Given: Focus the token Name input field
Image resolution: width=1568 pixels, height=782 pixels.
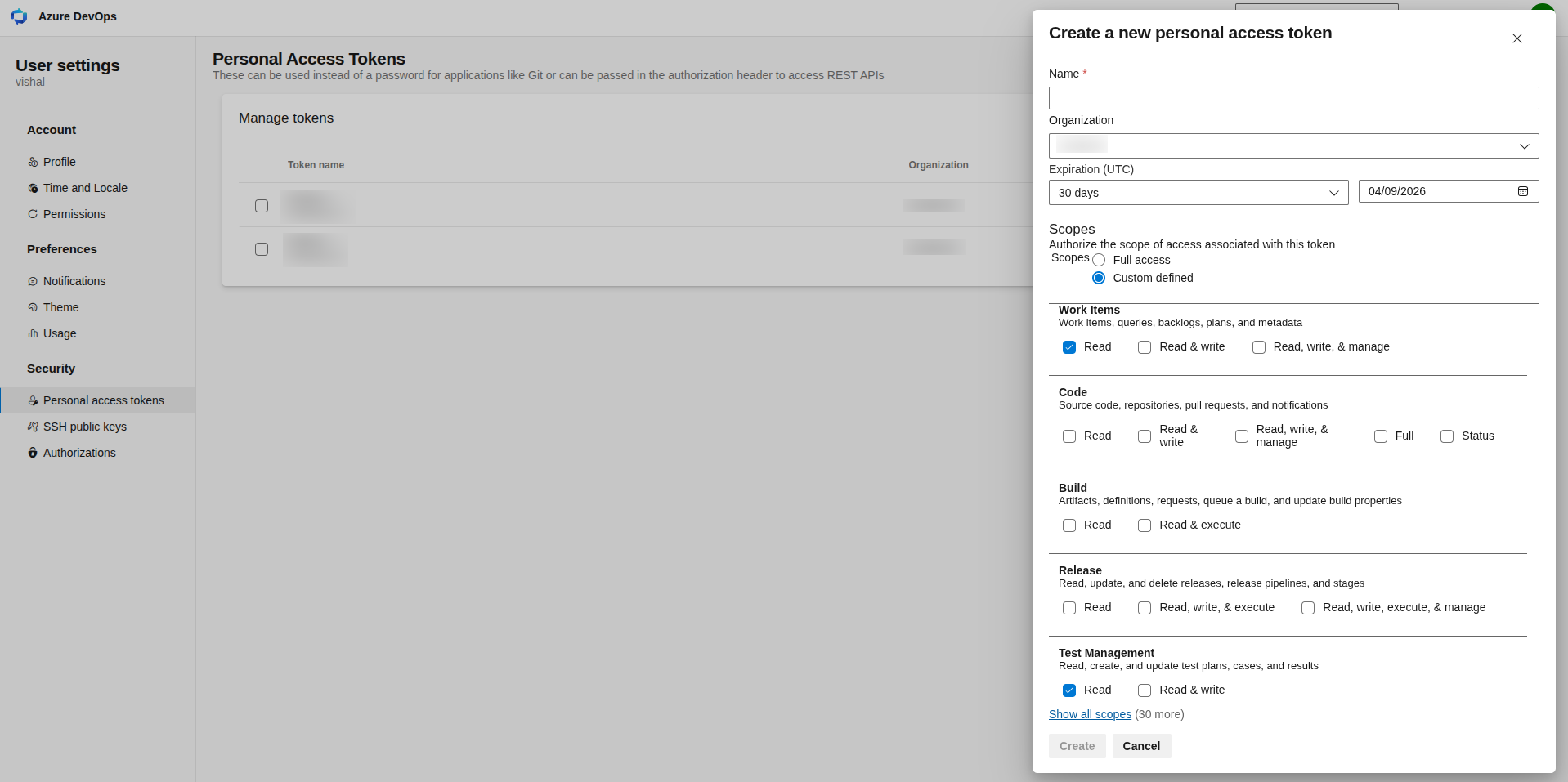Looking at the screenshot, I should [1293, 98].
